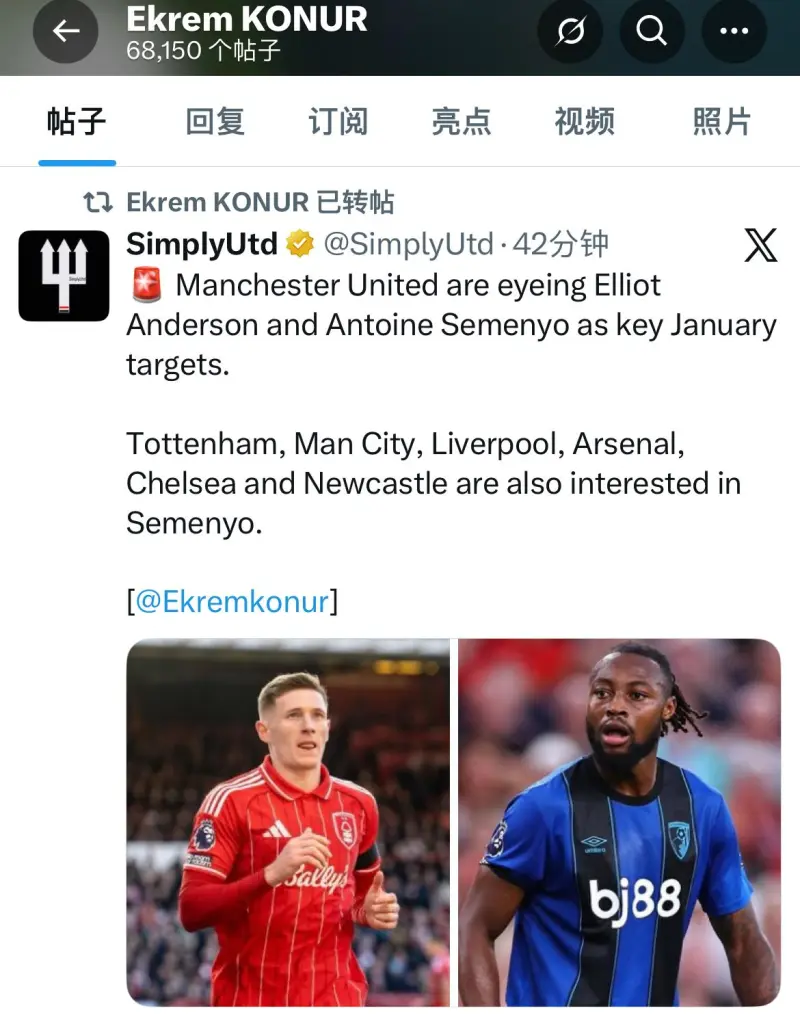800x1019 pixels.
Task: Switch to the 订阅 tab
Action: (338, 122)
